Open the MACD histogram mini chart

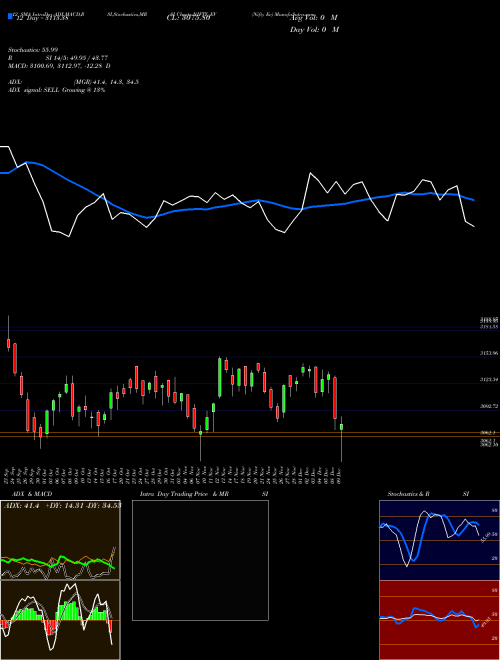point(60,620)
